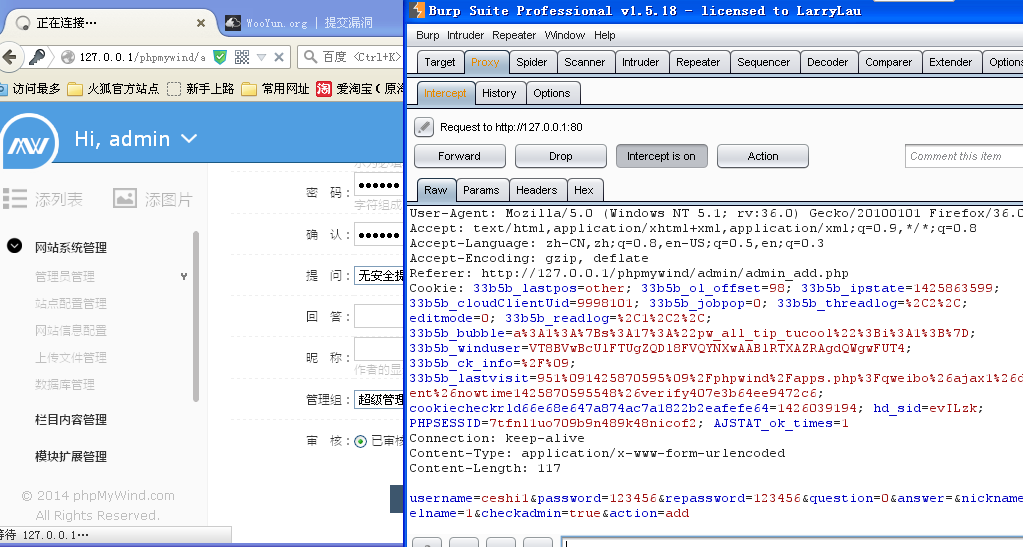This screenshot has width=1023, height=547.
Task: Open the 管理组 group dropdown
Action: click(378, 399)
